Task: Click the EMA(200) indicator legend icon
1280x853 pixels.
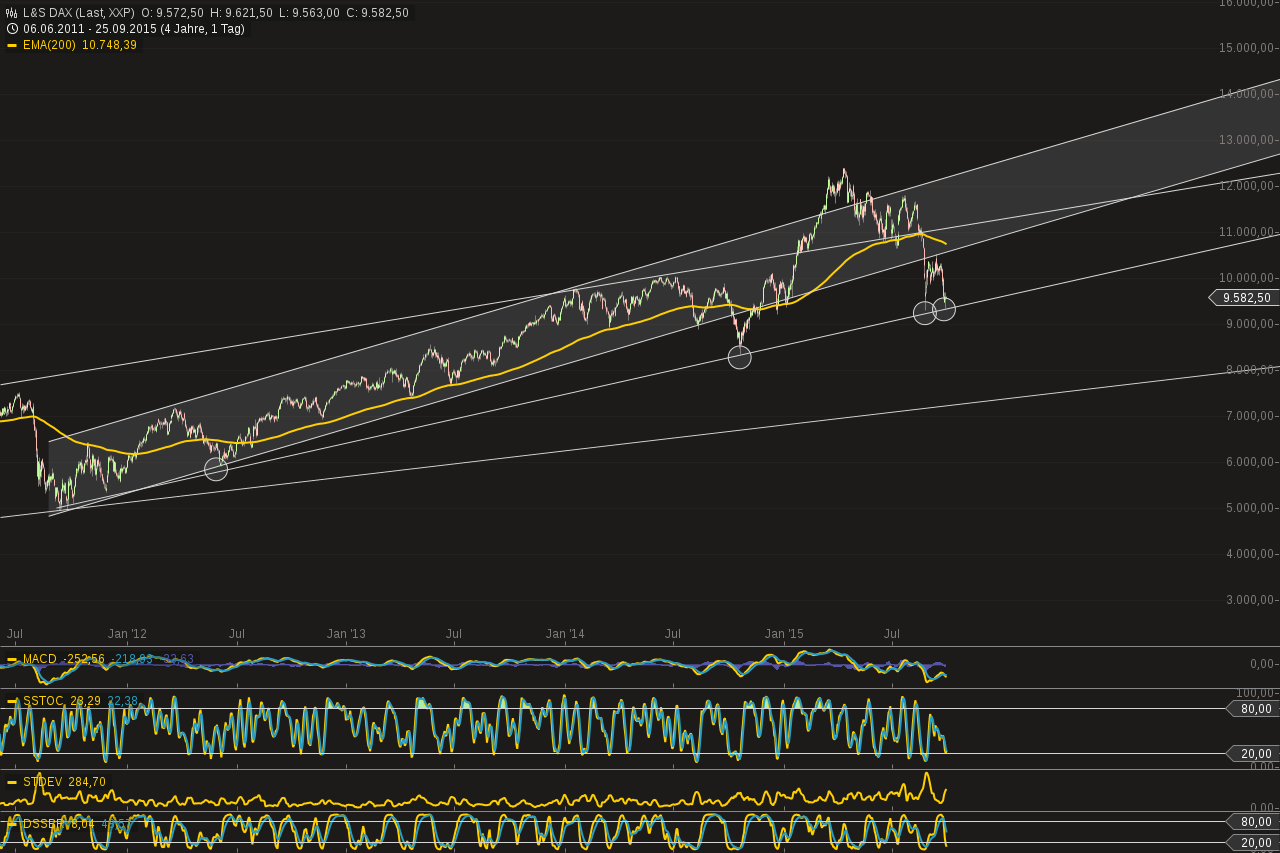Action: [13, 44]
